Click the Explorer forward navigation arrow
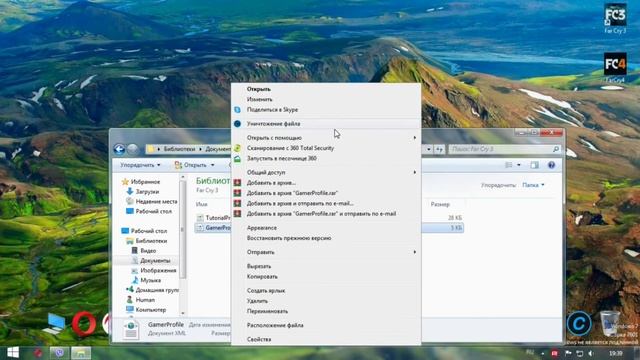The image size is (640, 360). (133, 149)
